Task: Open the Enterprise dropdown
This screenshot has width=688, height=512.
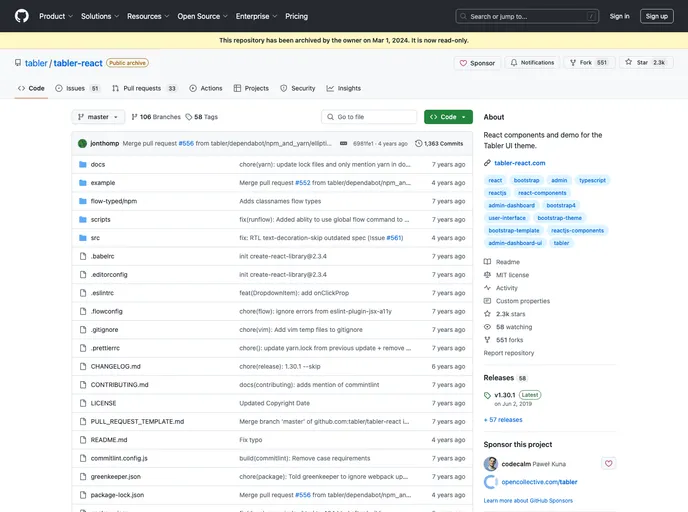Action: (256, 16)
